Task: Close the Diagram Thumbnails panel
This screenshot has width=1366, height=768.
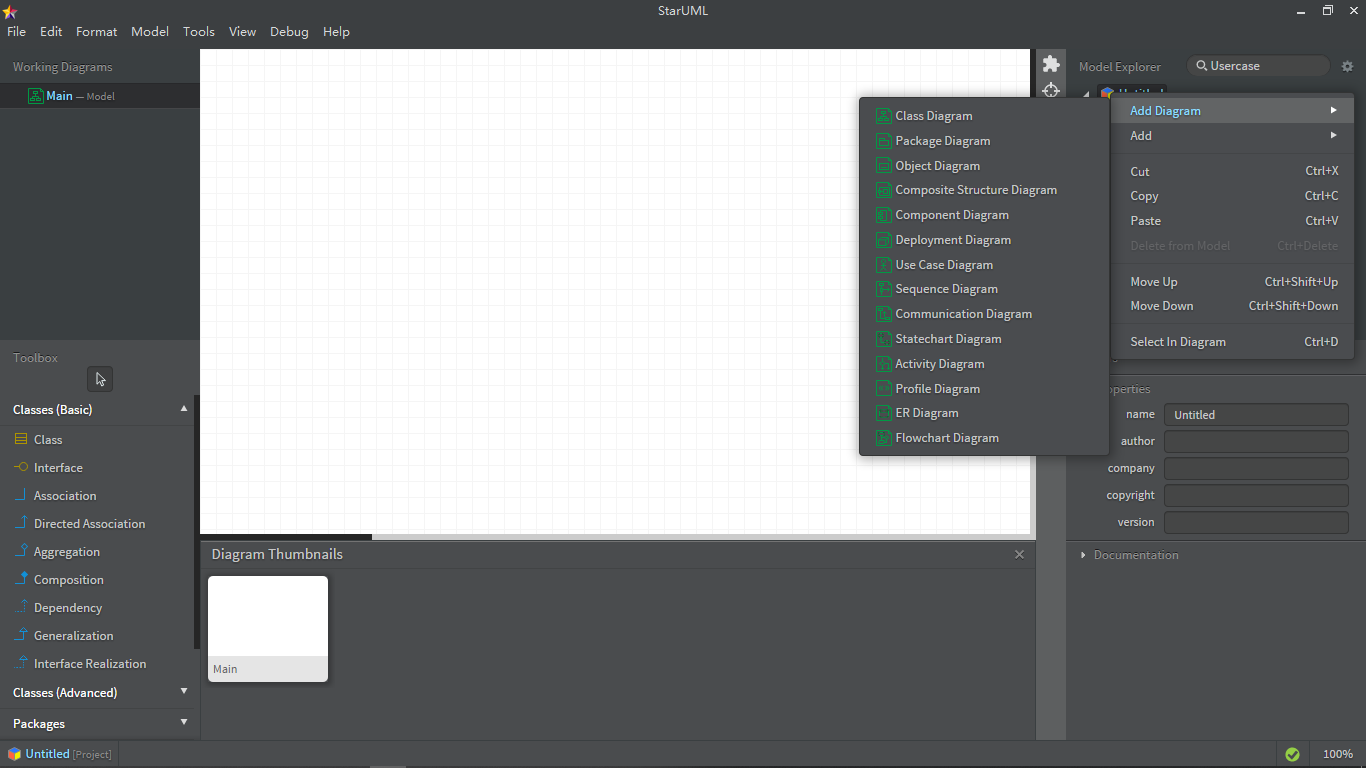Action: coord(1019,554)
